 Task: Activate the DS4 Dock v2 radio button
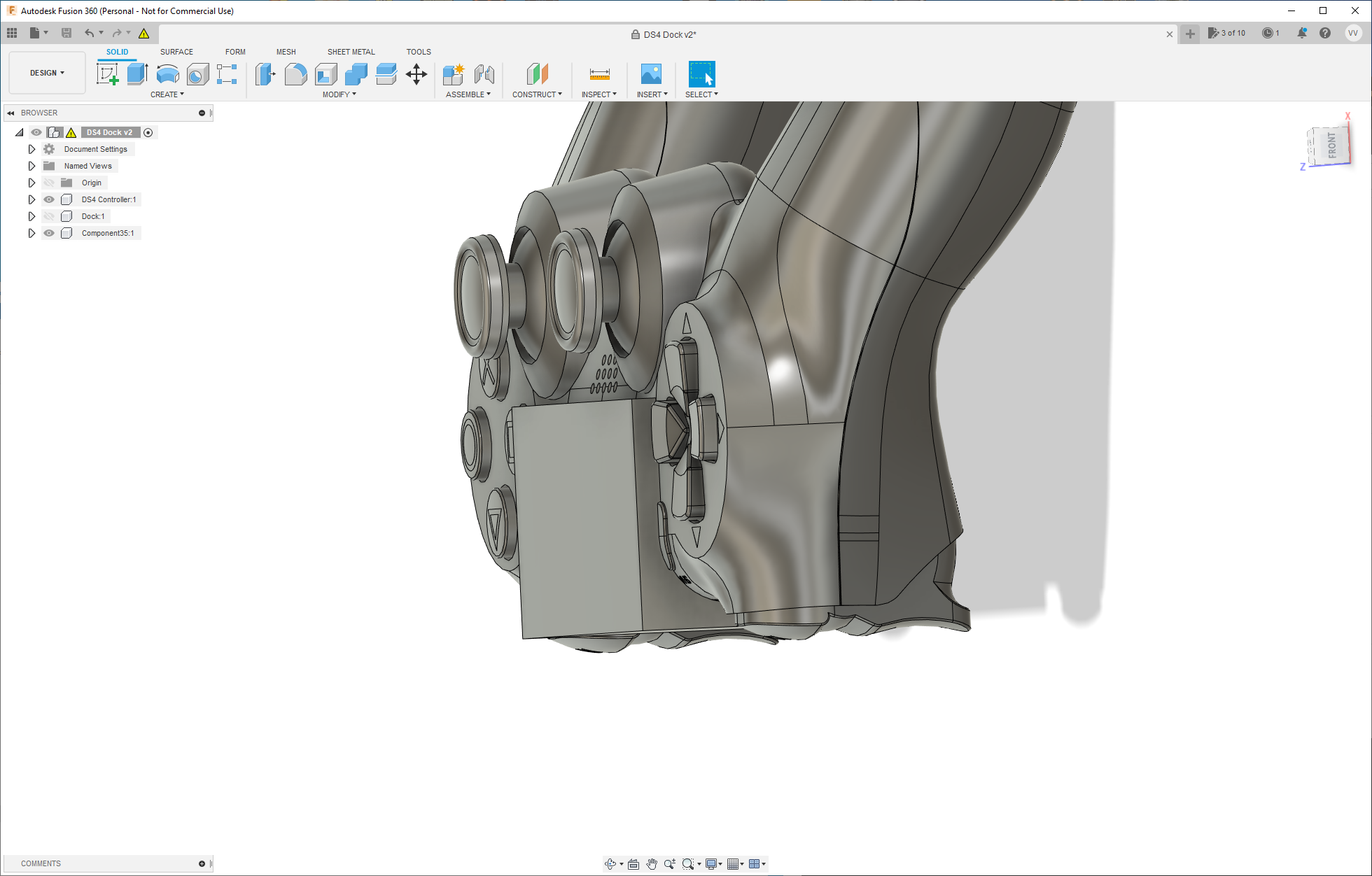[x=148, y=132]
